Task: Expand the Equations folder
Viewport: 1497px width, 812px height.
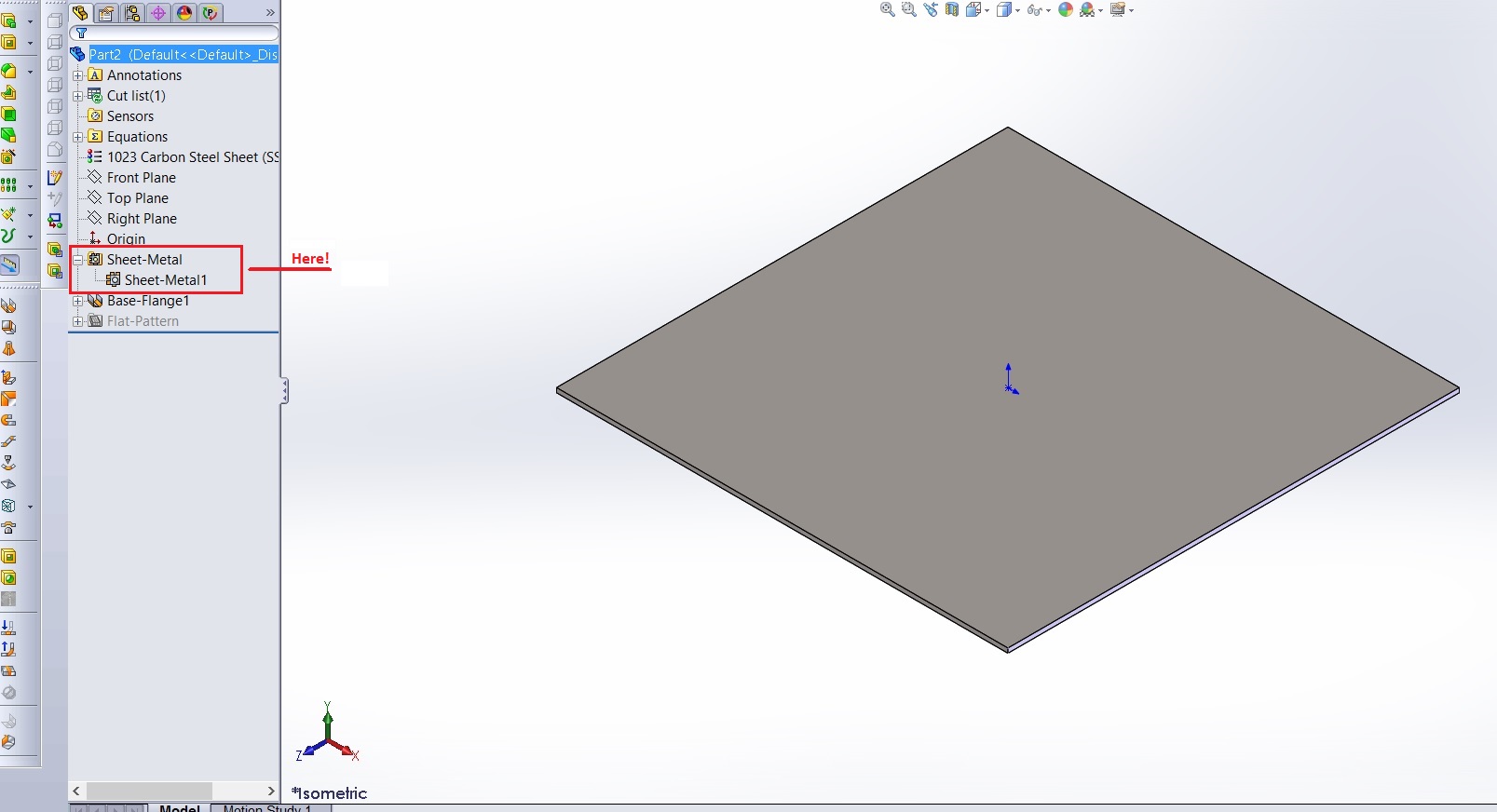Action: pyautogui.click(x=78, y=137)
